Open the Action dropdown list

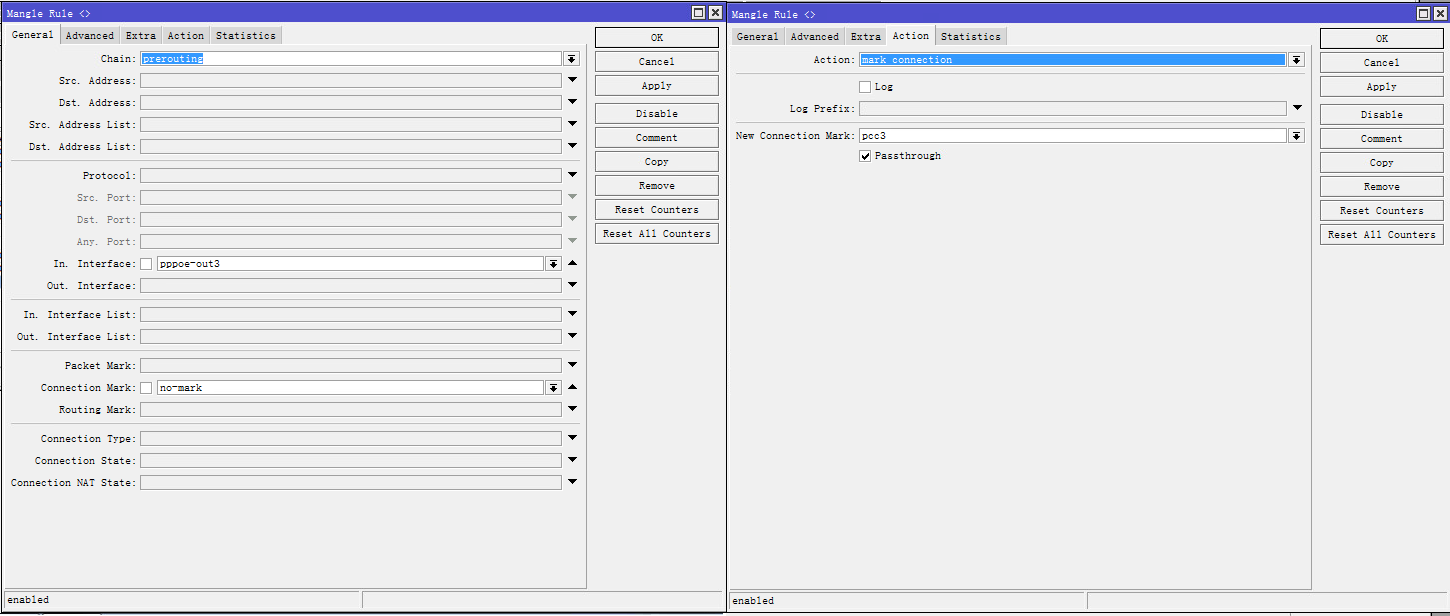point(1296,60)
